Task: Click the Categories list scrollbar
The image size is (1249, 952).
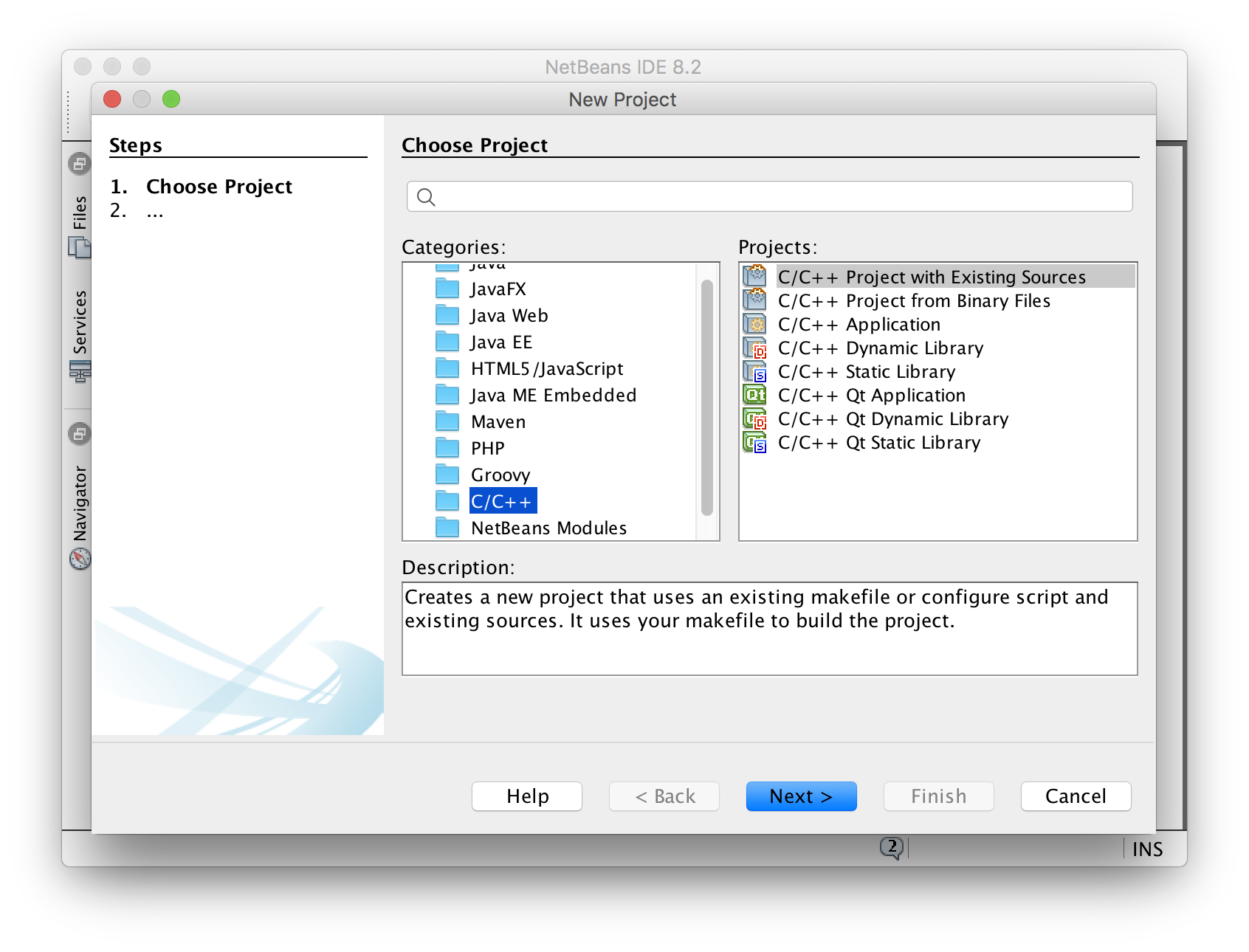Action: 707,399
